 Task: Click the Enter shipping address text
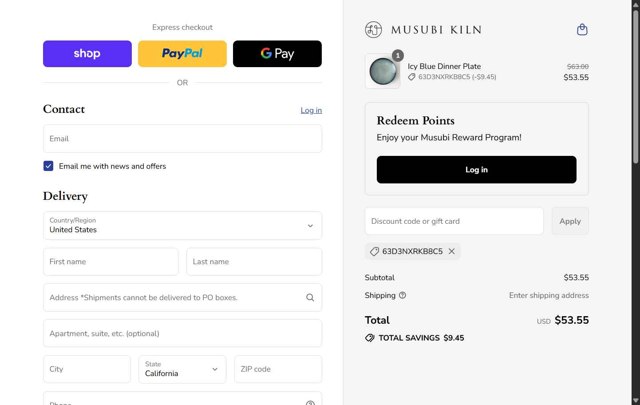[x=549, y=295]
